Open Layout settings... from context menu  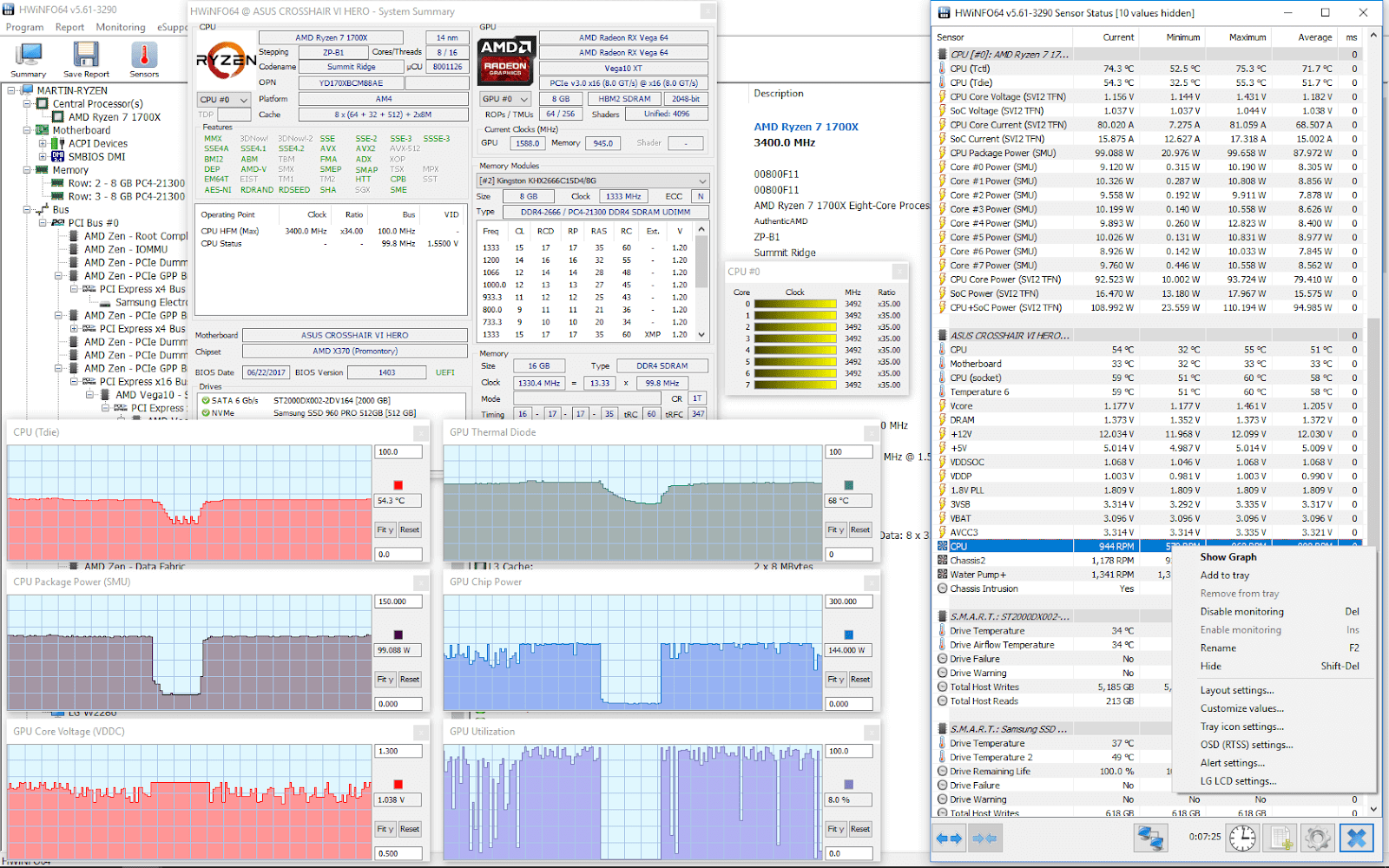1237,691
